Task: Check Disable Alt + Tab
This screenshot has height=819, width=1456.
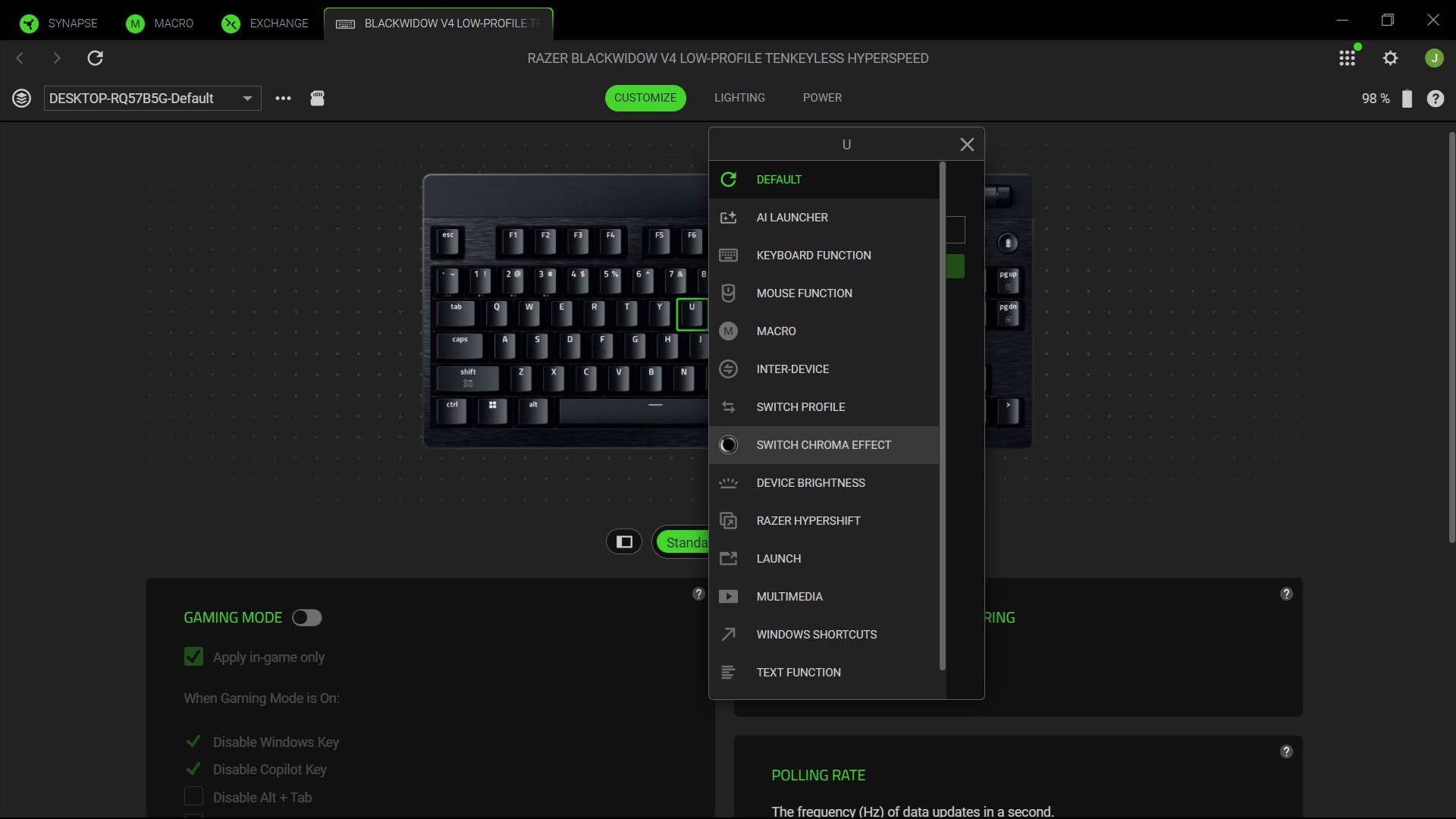Action: pyautogui.click(x=193, y=796)
